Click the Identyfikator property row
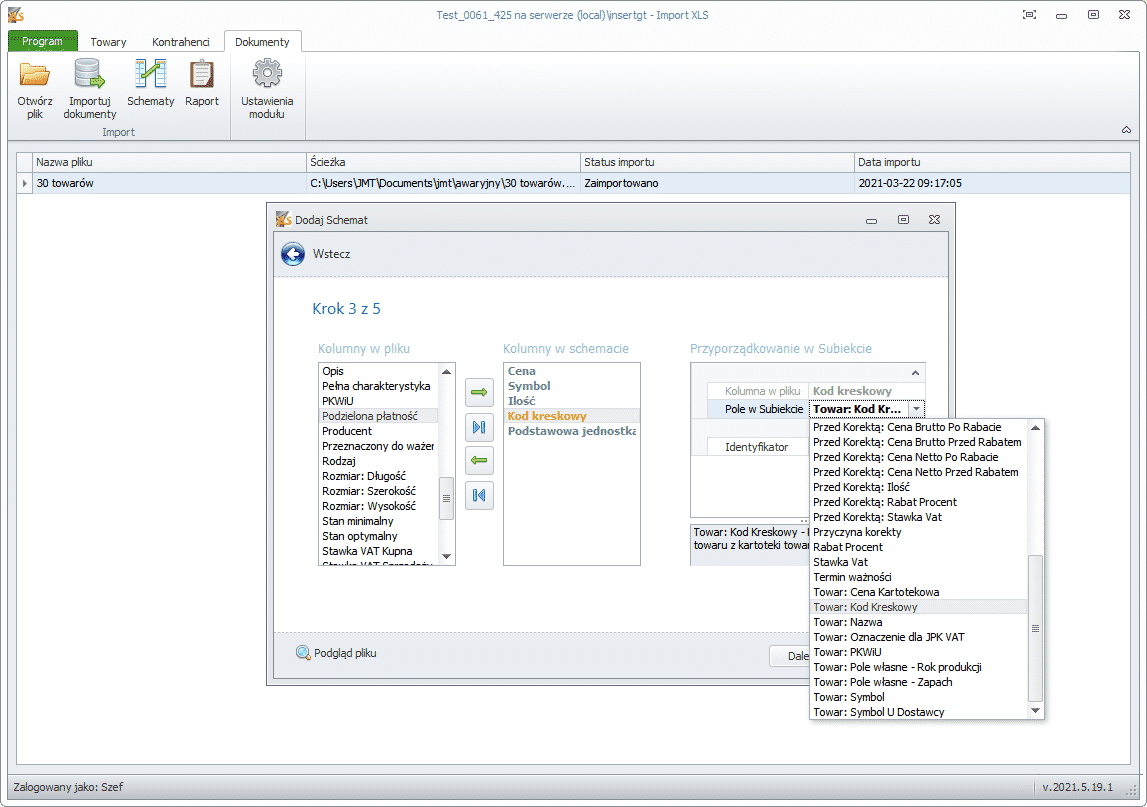Screen dimensions: 1147x807 tap(757, 446)
